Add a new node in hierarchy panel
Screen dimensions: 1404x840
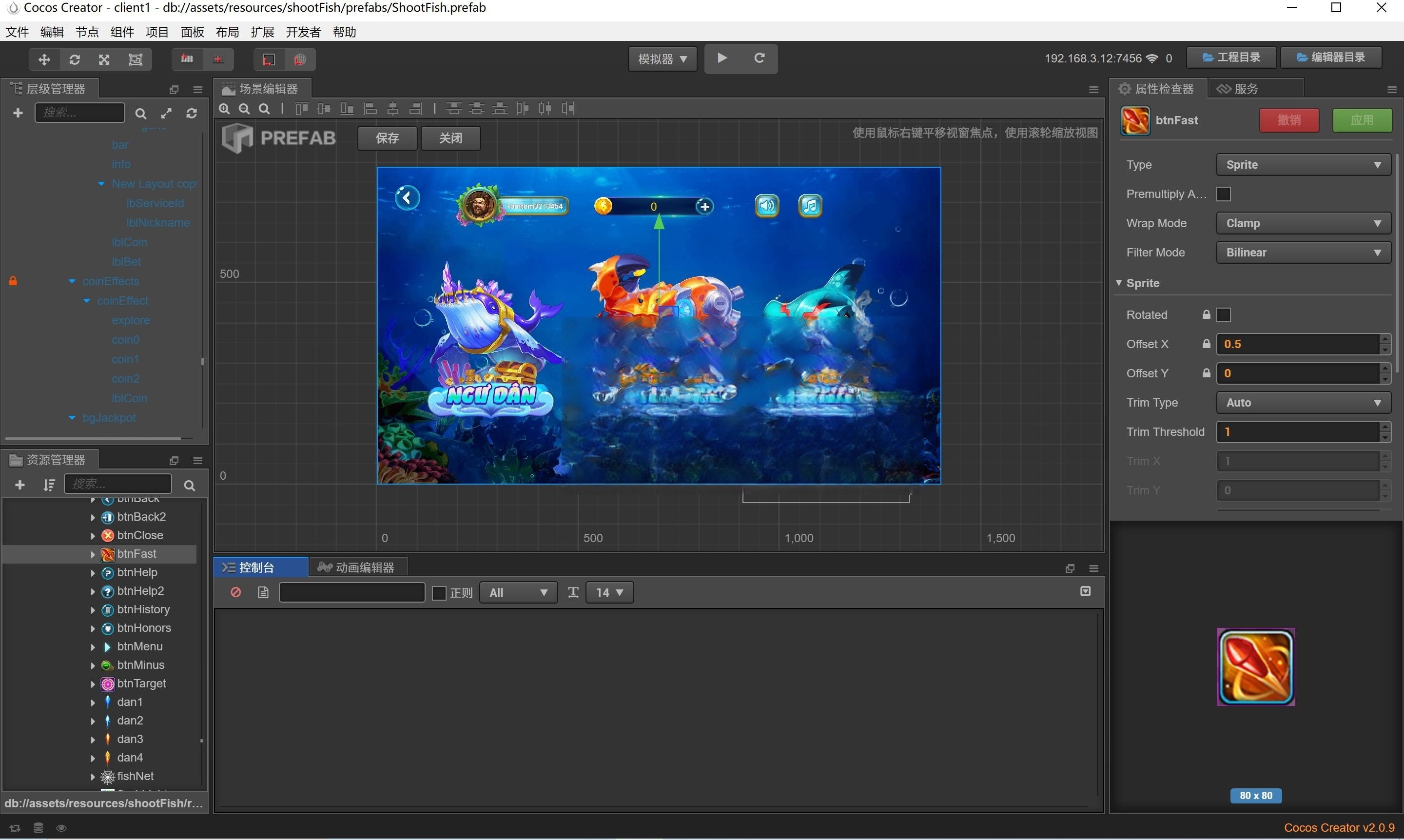coord(18,113)
